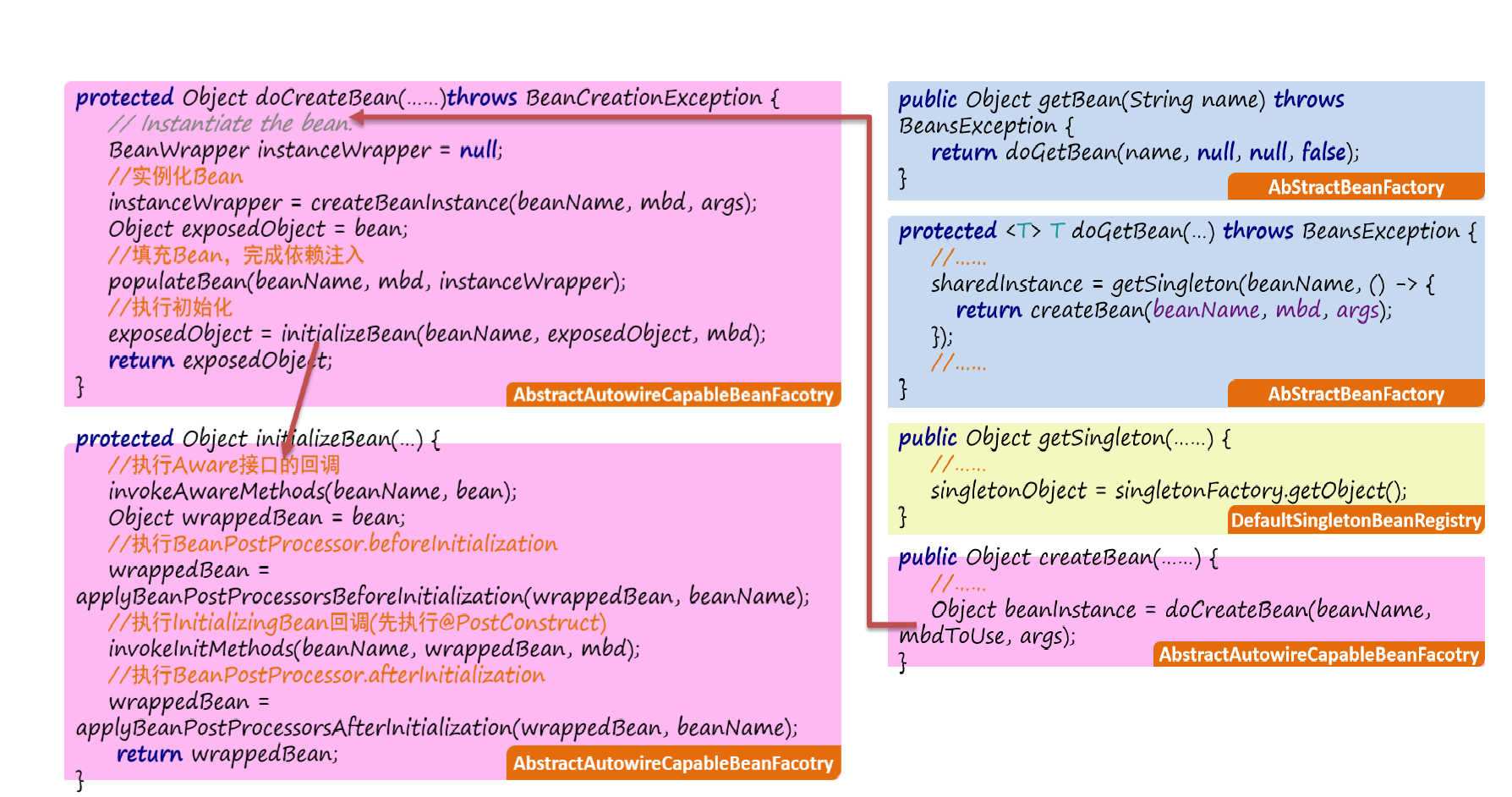Click AbstractAutowireCapableBeanFacotry label under initializeBean block

tap(673, 763)
